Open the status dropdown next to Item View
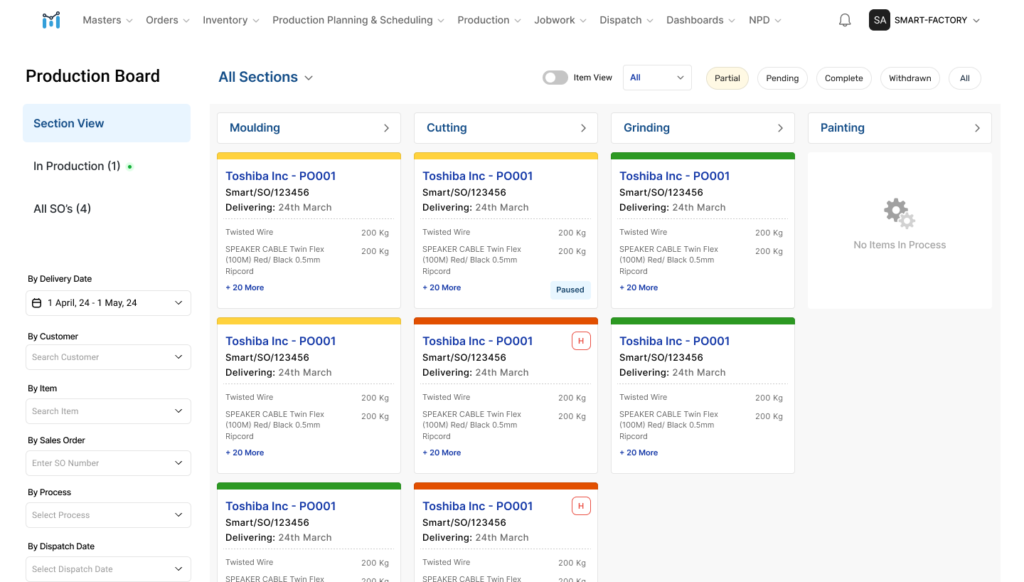Viewport: 1024px width, 582px height. tap(657, 77)
